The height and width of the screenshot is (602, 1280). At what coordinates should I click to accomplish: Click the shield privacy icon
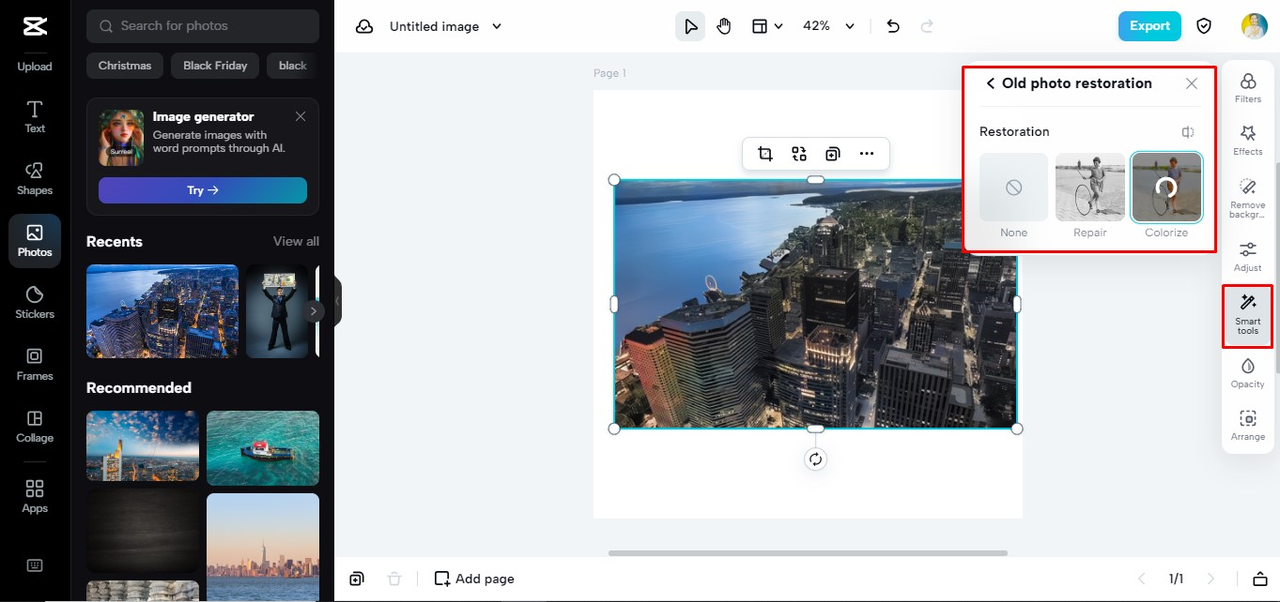(1204, 26)
